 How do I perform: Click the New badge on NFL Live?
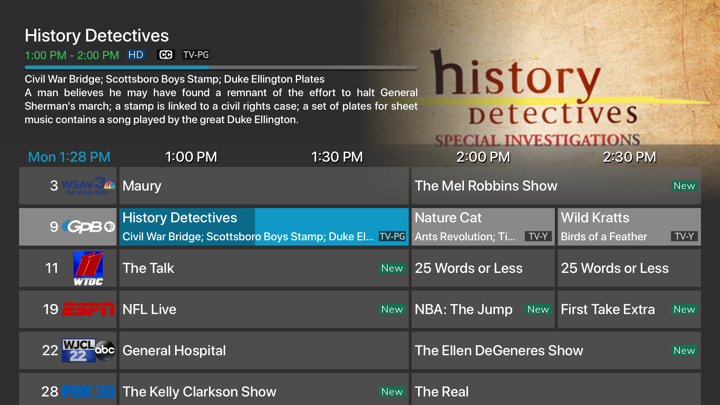[x=392, y=309]
